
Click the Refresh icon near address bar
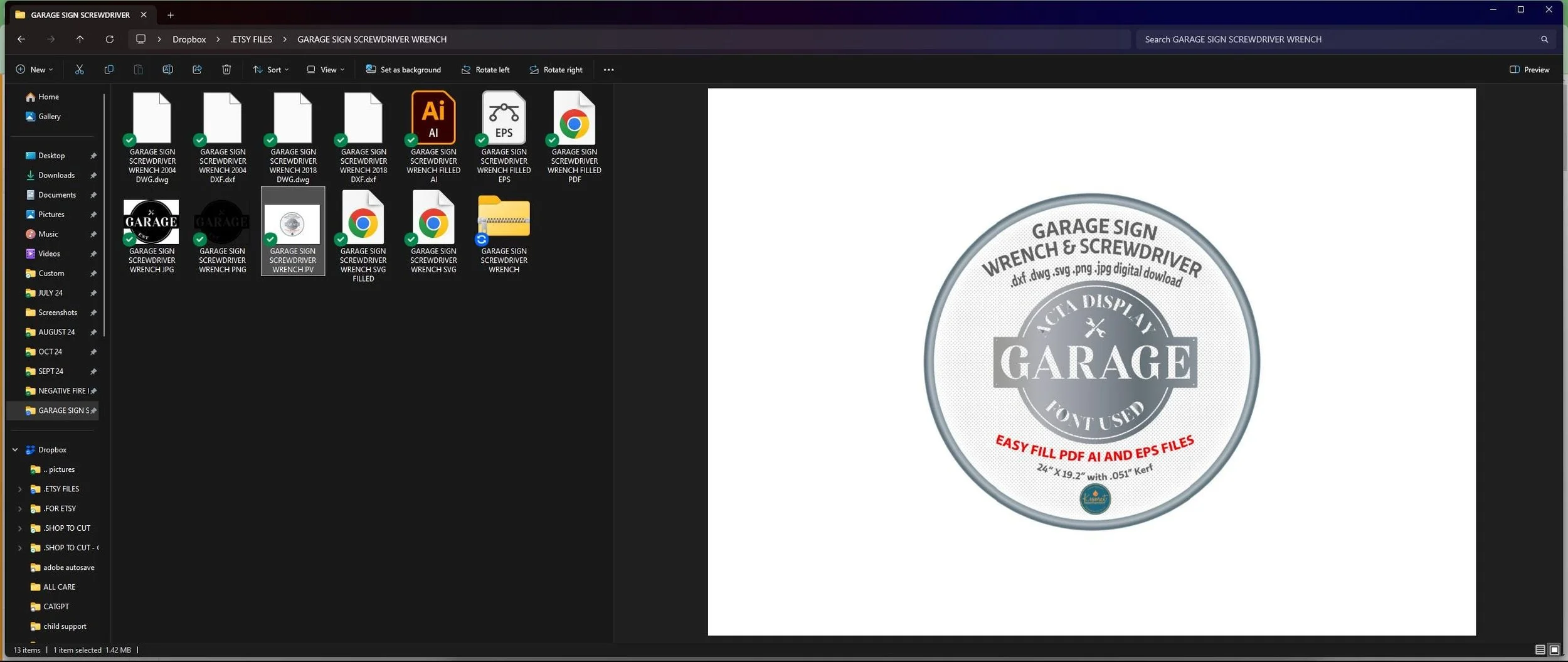pos(109,39)
